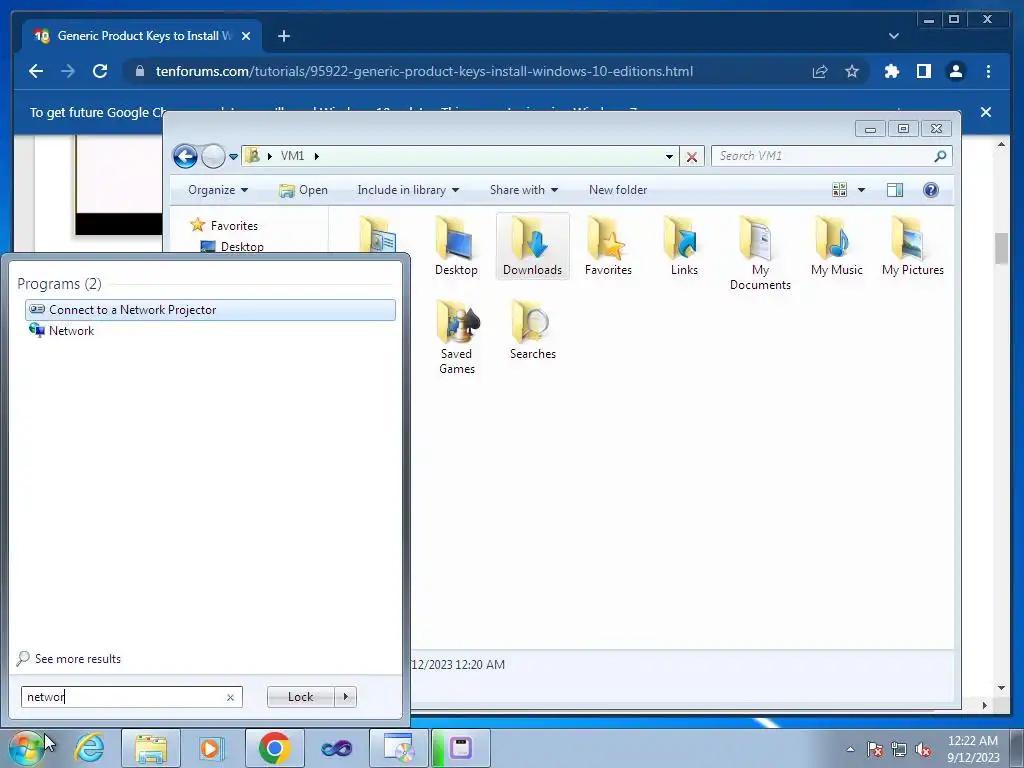1024x768 pixels.
Task: Dismiss the Chrome update notification bar
Action: pos(986,112)
